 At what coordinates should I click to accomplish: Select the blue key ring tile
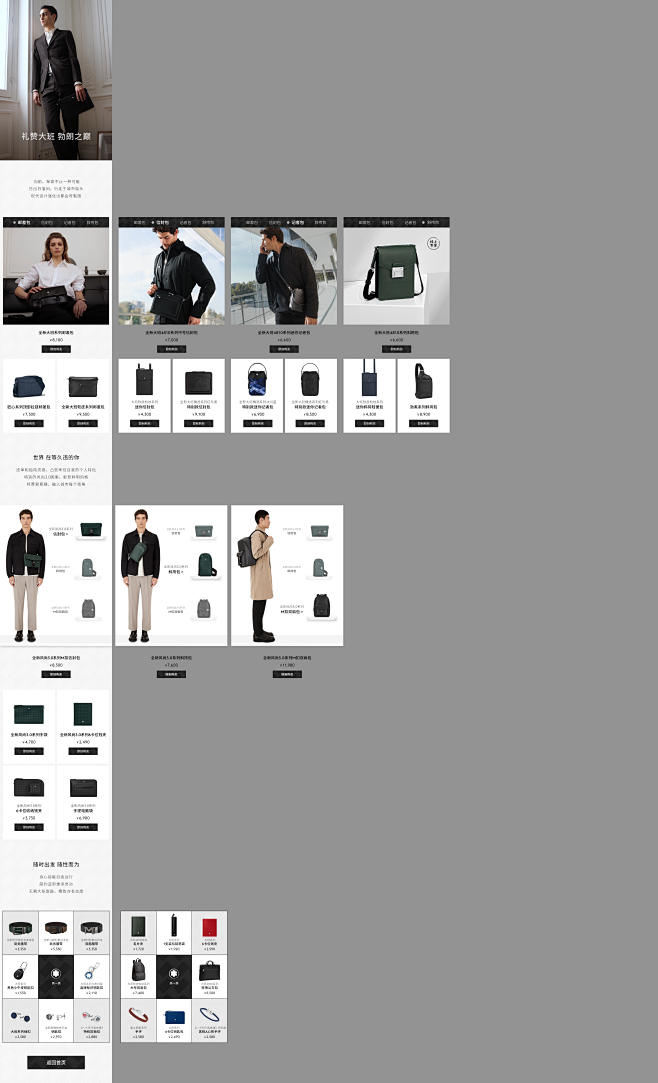click(x=91, y=976)
